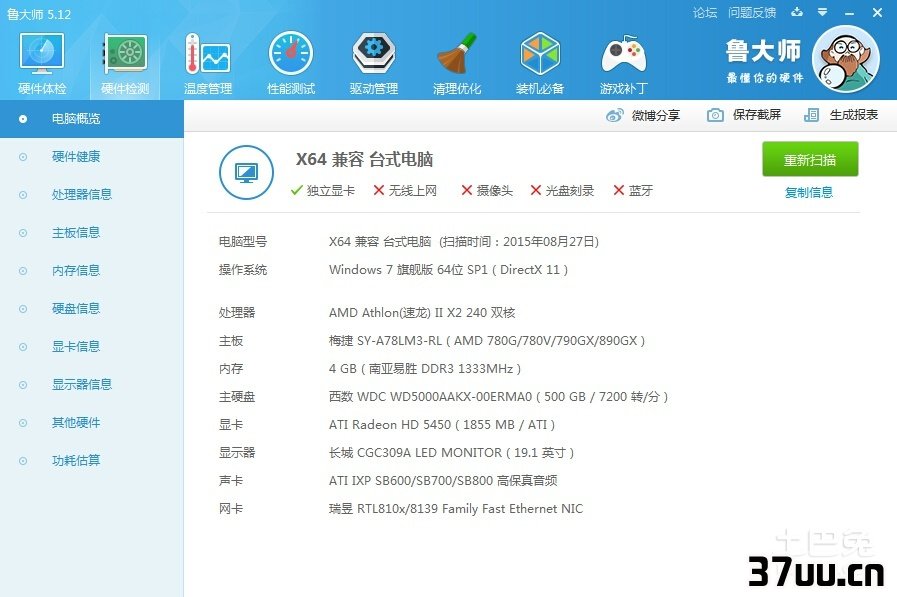Click the 鲁大师 5.12 title text
The image size is (897, 597).
pyautogui.click(x=39, y=14)
